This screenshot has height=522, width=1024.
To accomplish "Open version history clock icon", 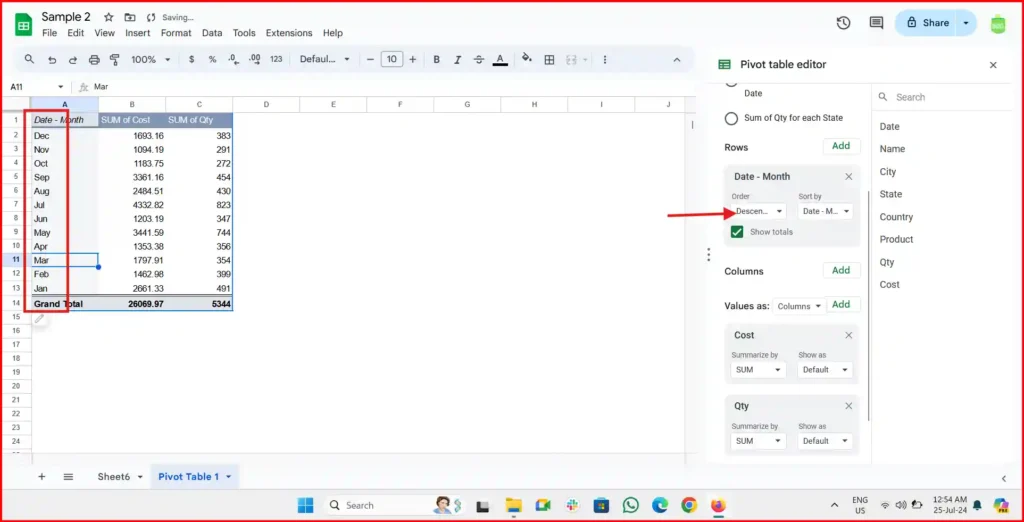I will click(x=843, y=23).
